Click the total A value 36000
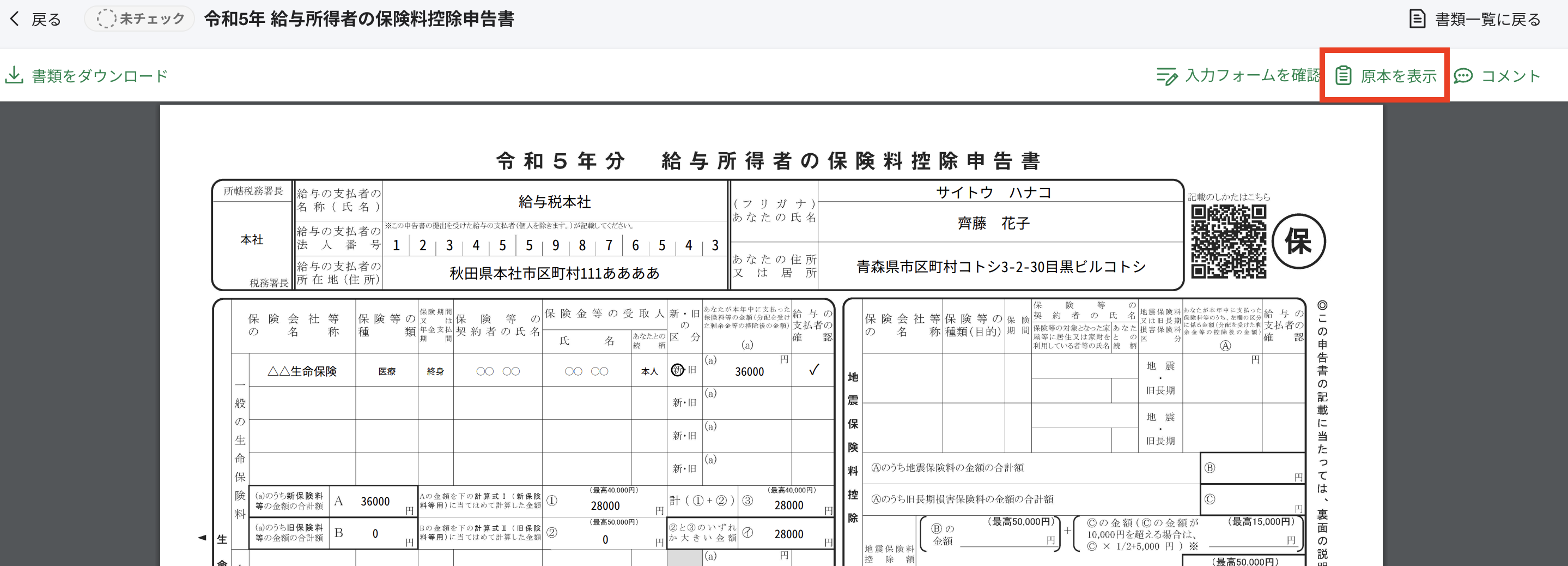This screenshot has height=566, width=1568. tap(375, 502)
